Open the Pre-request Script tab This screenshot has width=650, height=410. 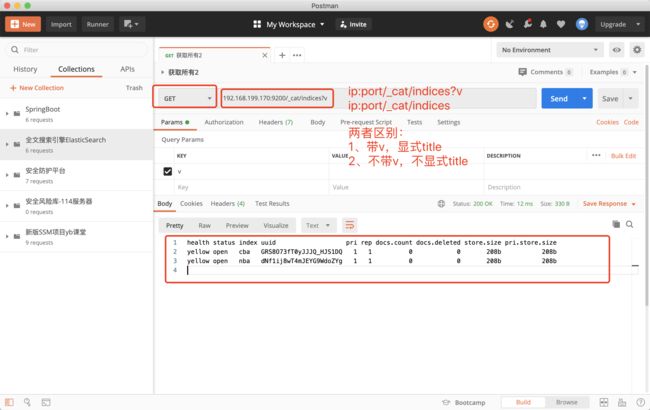(x=366, y=122)
